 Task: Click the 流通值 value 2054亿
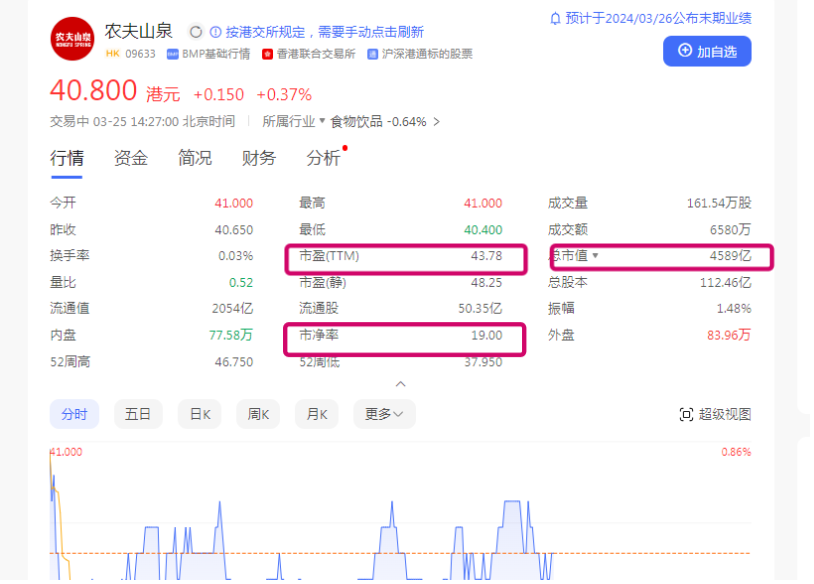pos(232,308)
